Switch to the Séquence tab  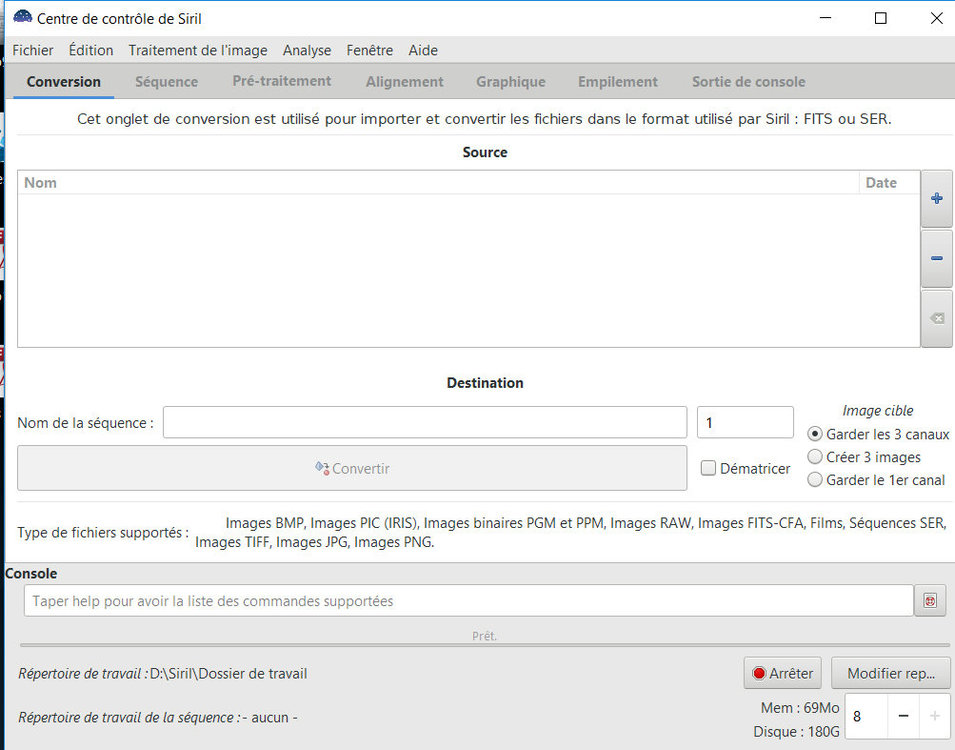pyautogui.click(x=166, y=82)
